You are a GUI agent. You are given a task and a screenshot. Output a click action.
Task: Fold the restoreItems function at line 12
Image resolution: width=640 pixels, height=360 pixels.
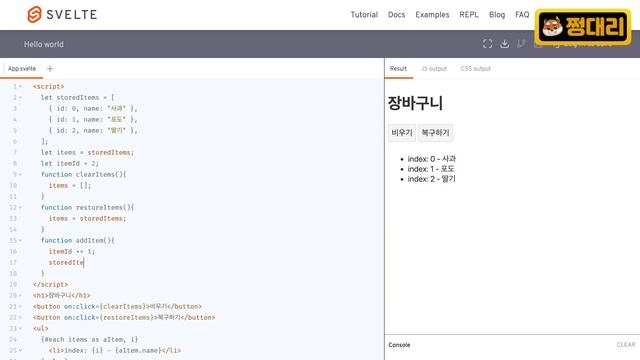[20, 207]
